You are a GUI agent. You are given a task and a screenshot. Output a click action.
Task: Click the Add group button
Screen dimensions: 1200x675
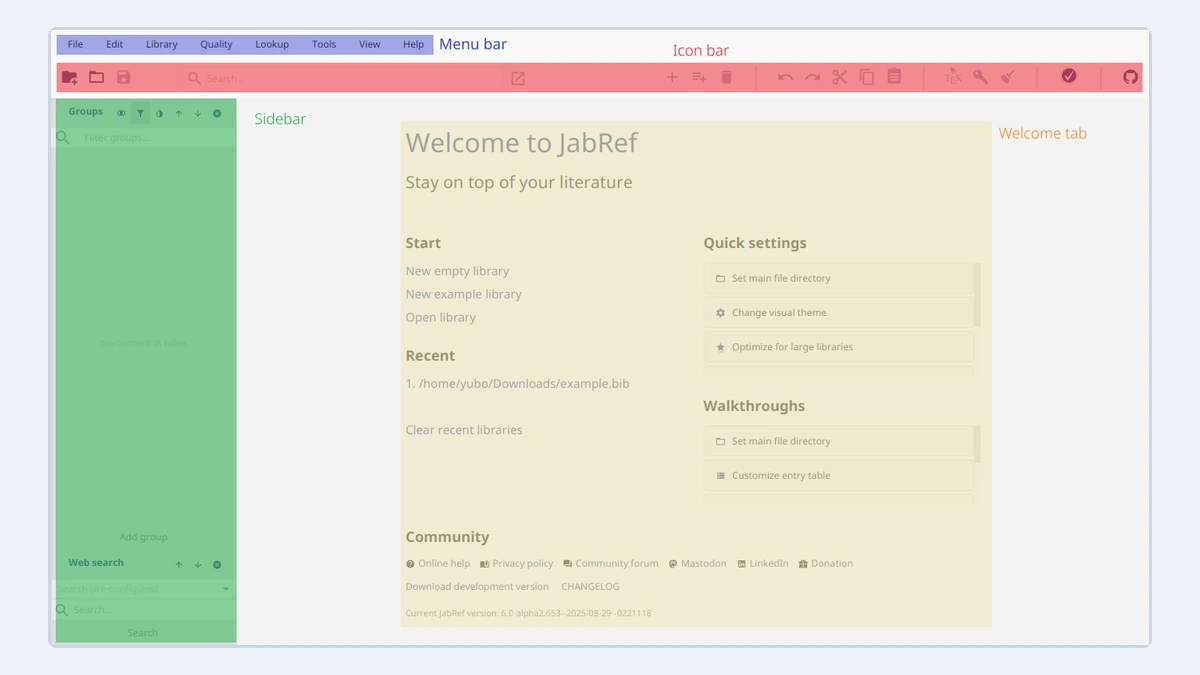coord(144,537)
